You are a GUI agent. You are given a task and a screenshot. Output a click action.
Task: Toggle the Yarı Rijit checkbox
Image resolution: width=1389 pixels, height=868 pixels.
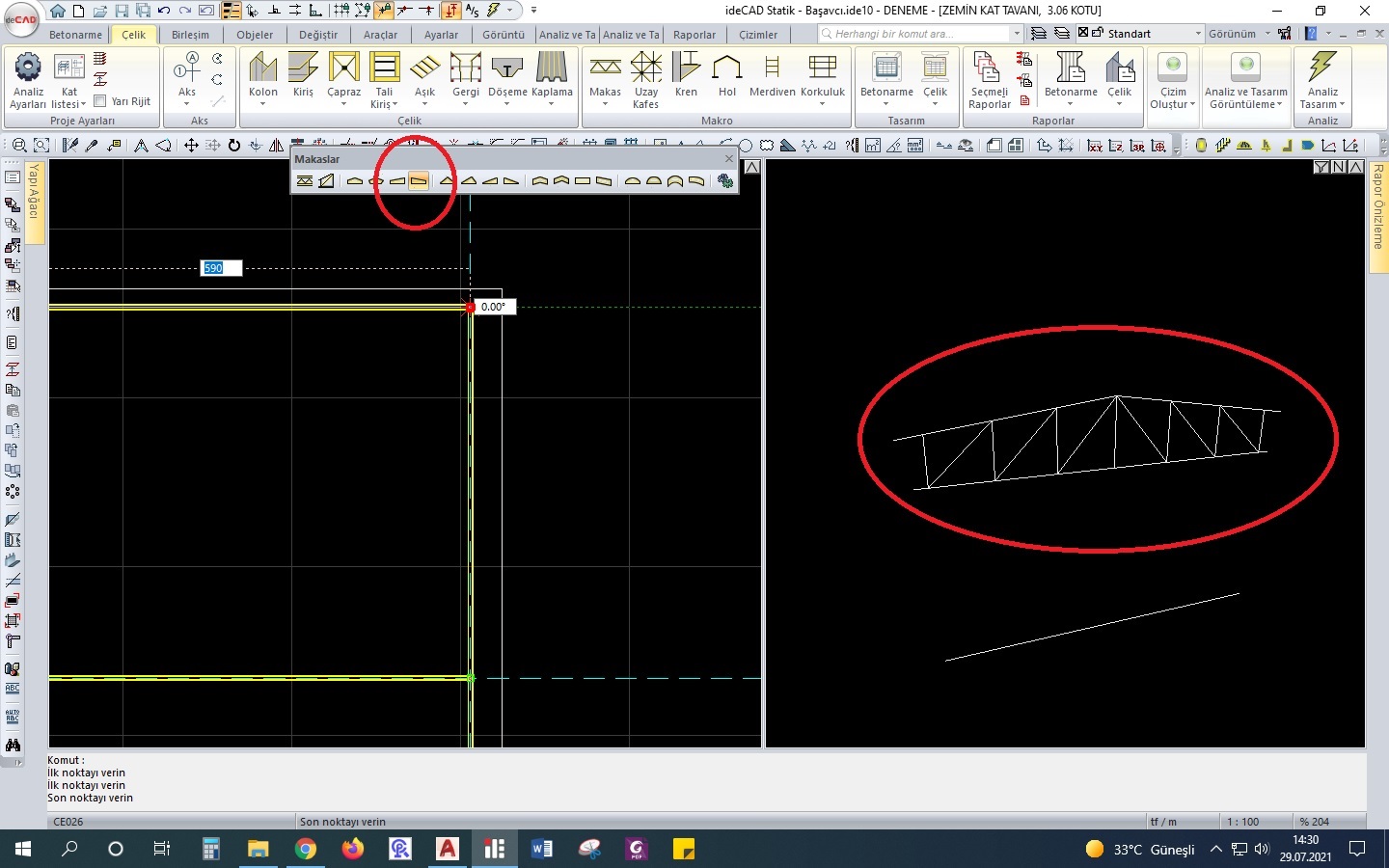(x=99, y=100)
